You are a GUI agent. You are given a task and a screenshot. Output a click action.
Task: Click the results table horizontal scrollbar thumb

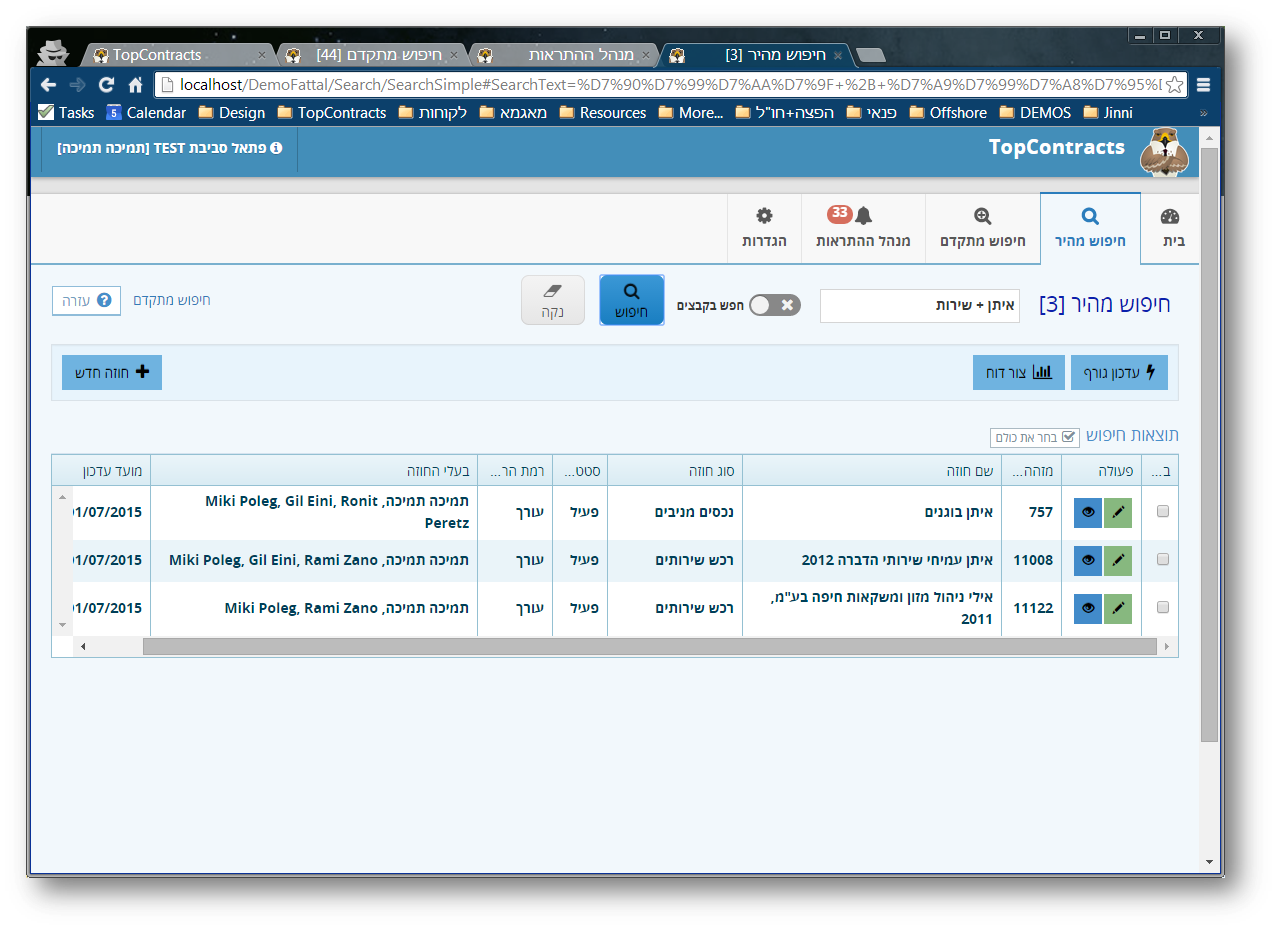(x=648, y=647)
